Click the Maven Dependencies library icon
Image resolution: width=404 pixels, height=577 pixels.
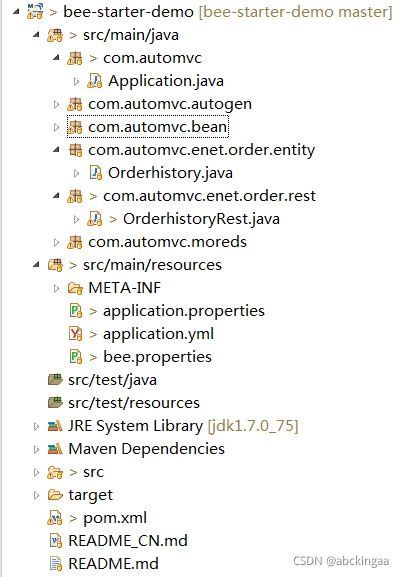55,449
